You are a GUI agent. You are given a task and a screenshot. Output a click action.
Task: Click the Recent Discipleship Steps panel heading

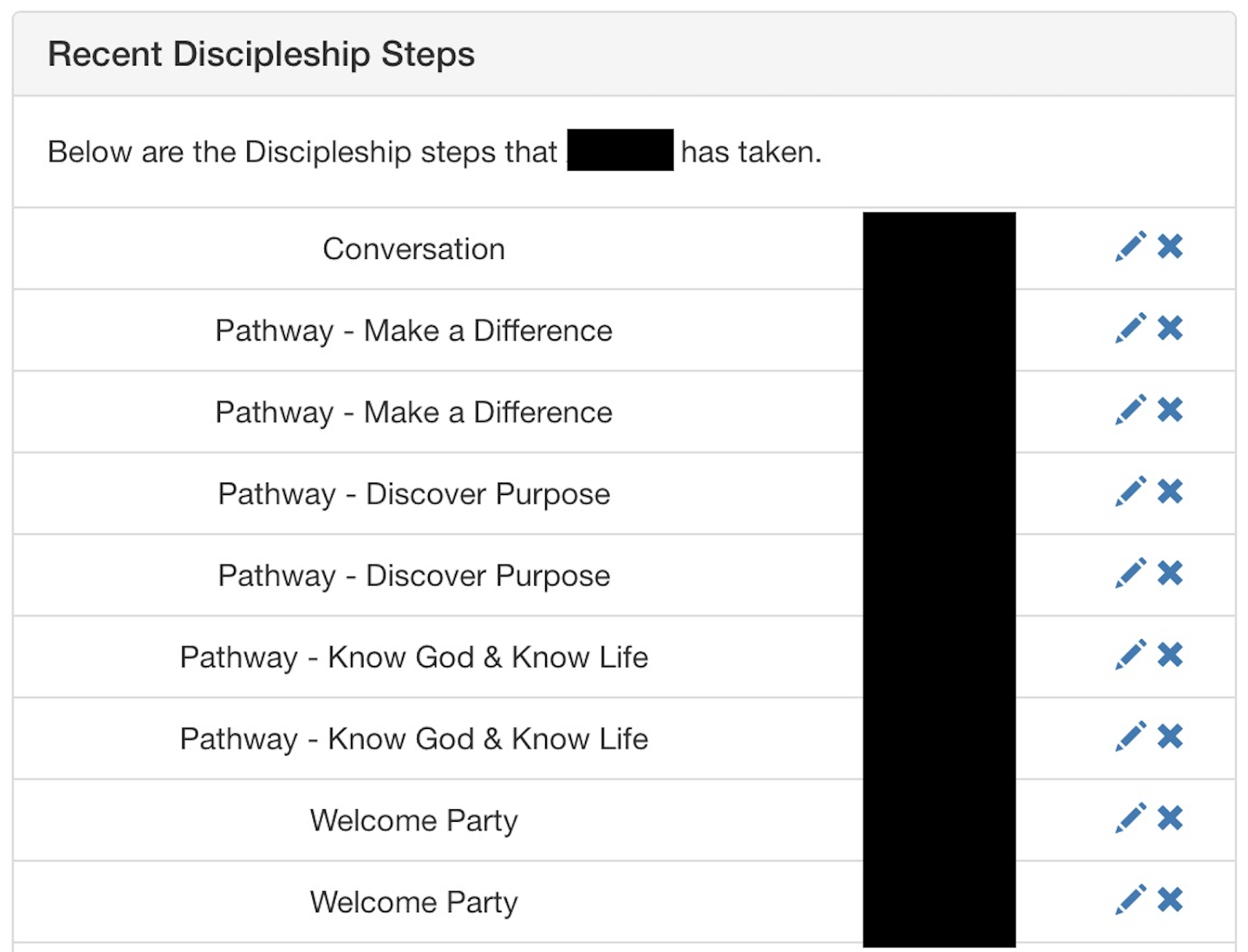point(261,55)
